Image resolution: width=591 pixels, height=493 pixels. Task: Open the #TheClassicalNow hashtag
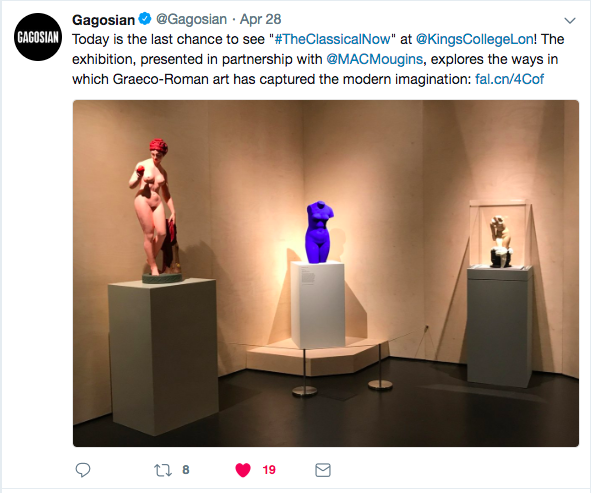(332, 39)
